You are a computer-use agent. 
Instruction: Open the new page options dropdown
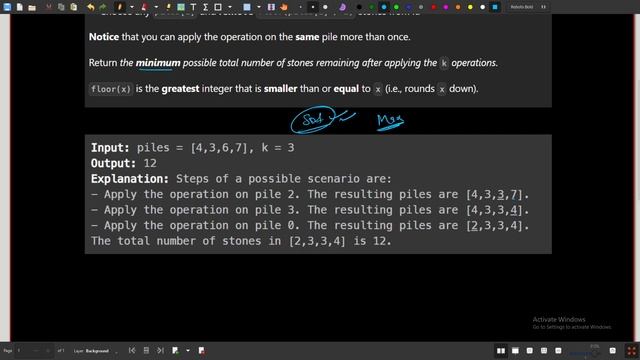[188, 351]
